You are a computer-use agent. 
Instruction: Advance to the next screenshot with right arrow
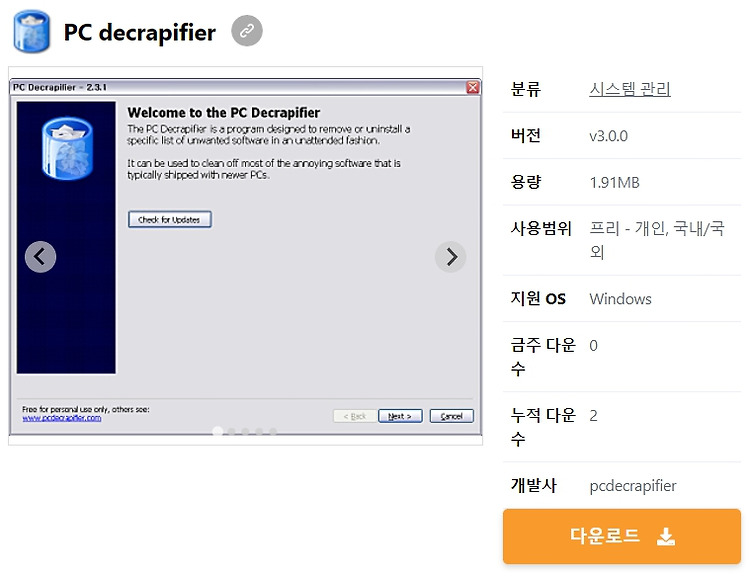451,257
